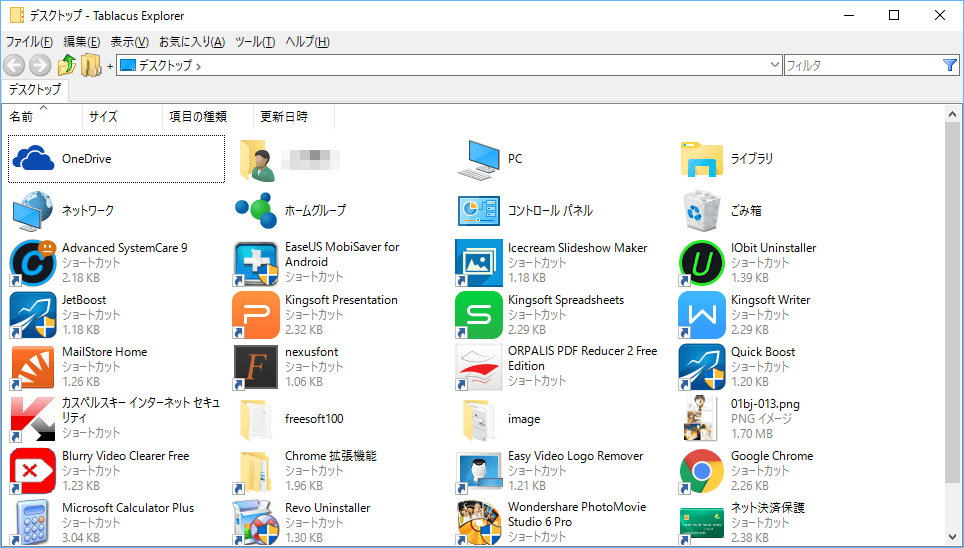Screen dimensions: 964x548
Task: Sort by 名前 column header
Action: coord(42,116)
